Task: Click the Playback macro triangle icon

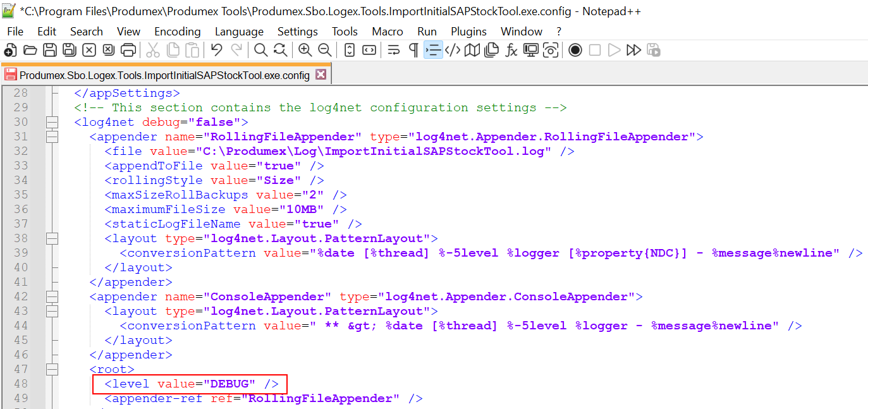Action: pyautogui.click(x=614, y=51)
